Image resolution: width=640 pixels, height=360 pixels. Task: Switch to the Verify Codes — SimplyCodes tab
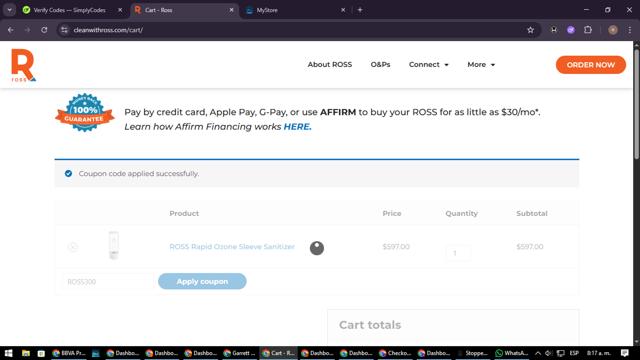(69, 10)
